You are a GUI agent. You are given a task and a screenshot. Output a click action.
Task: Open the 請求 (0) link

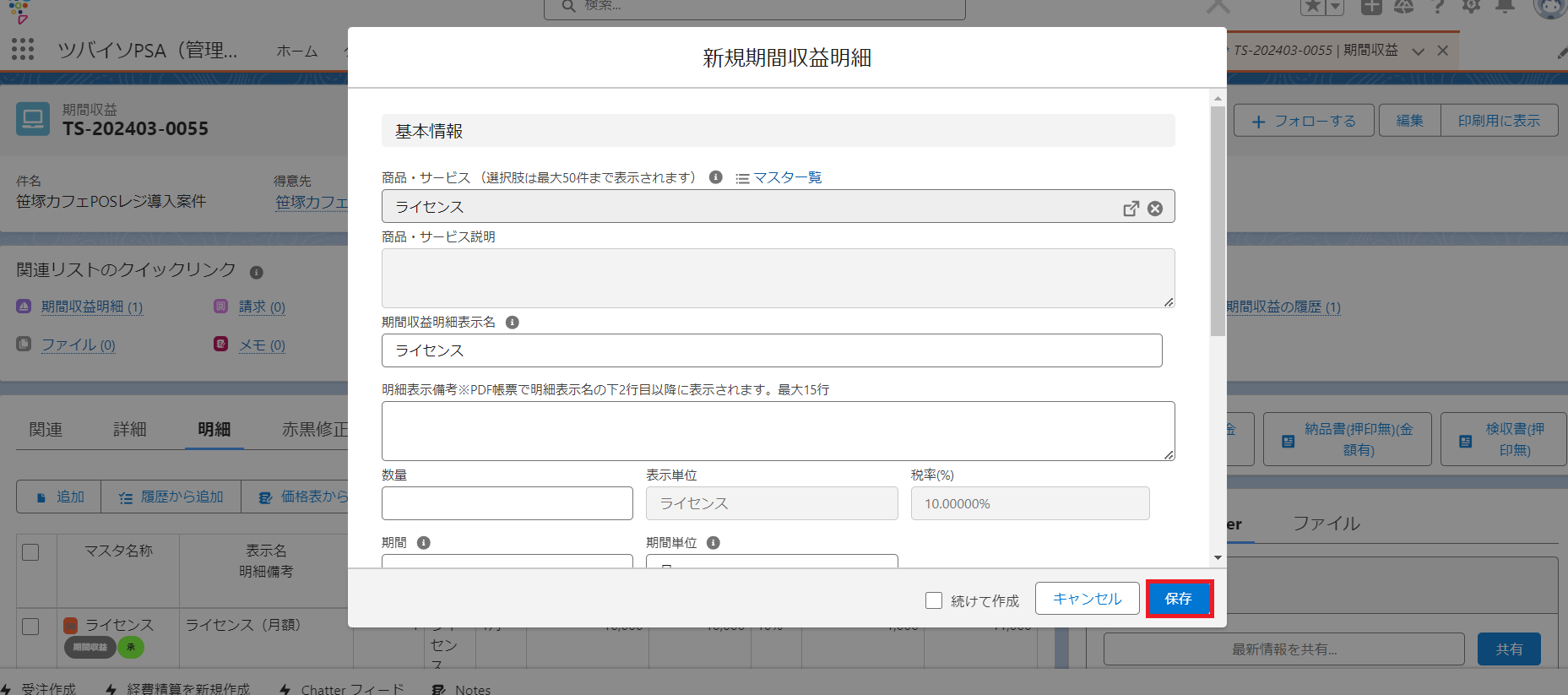[x=262, y=307]
